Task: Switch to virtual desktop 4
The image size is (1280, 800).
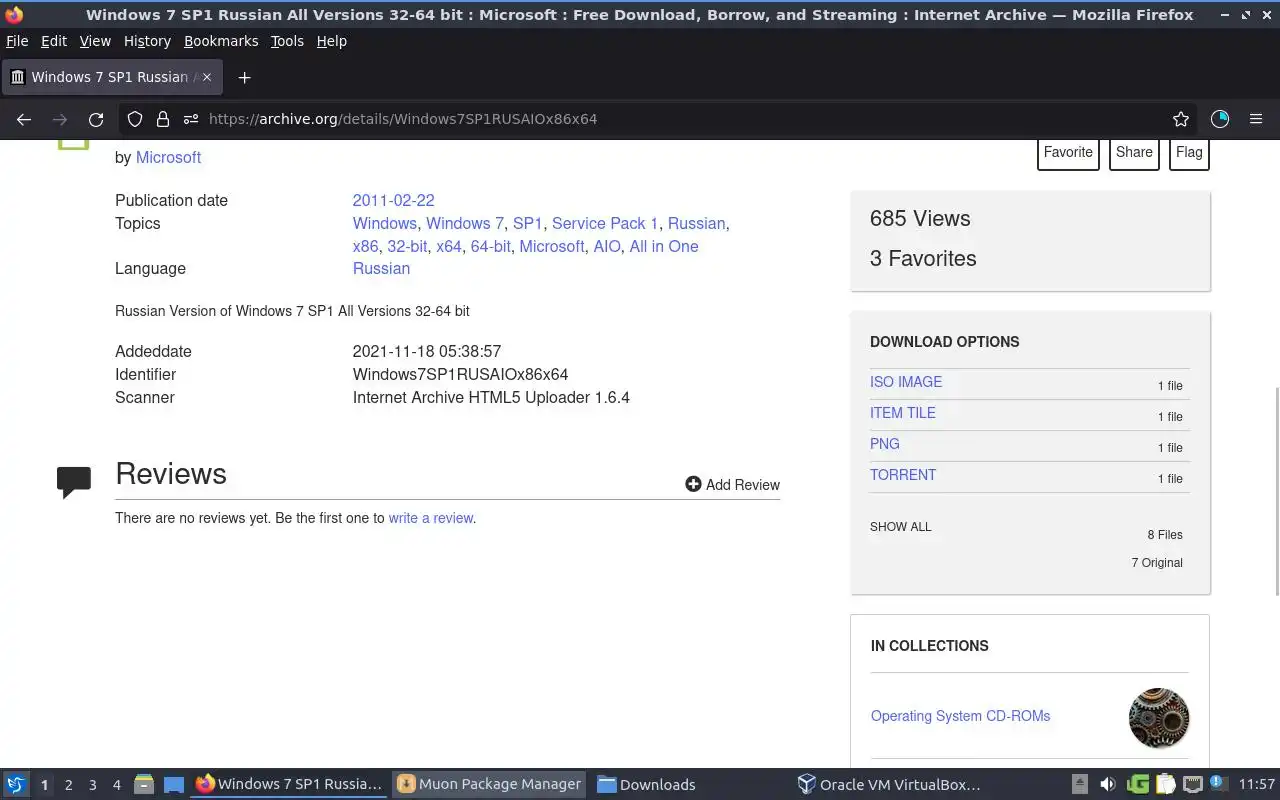Action: coord(116,785)
